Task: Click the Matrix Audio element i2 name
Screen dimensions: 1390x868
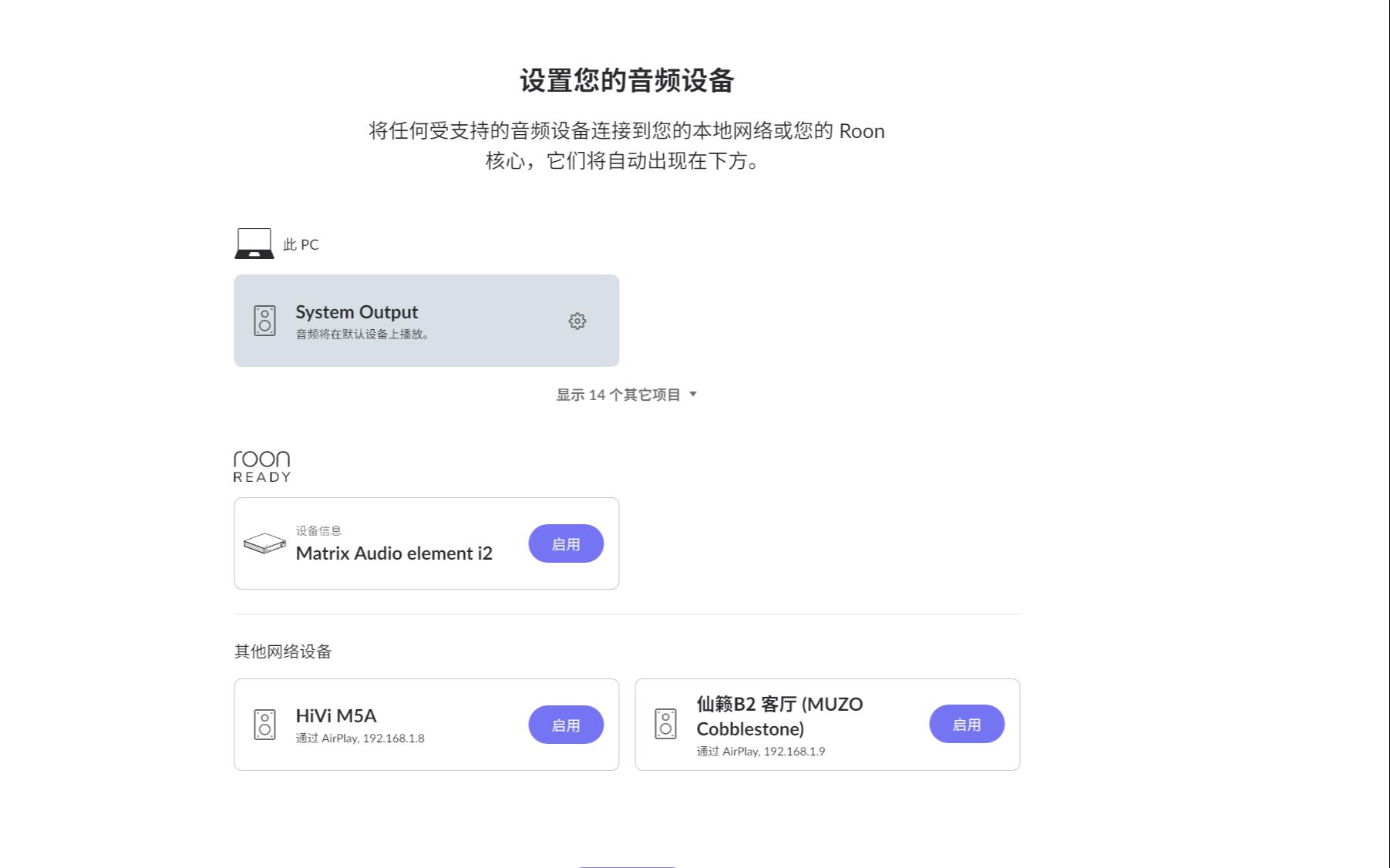Action: [394, 553]
